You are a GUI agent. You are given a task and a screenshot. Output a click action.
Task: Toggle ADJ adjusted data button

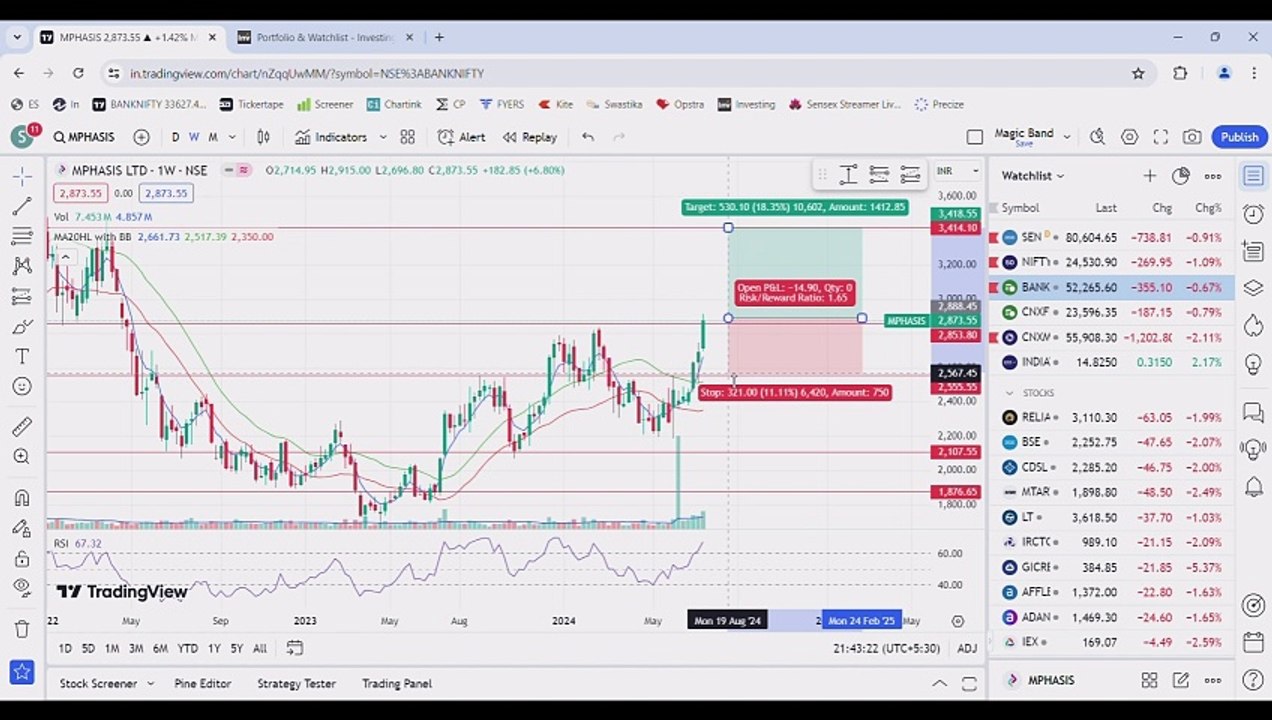coord(967,649)
